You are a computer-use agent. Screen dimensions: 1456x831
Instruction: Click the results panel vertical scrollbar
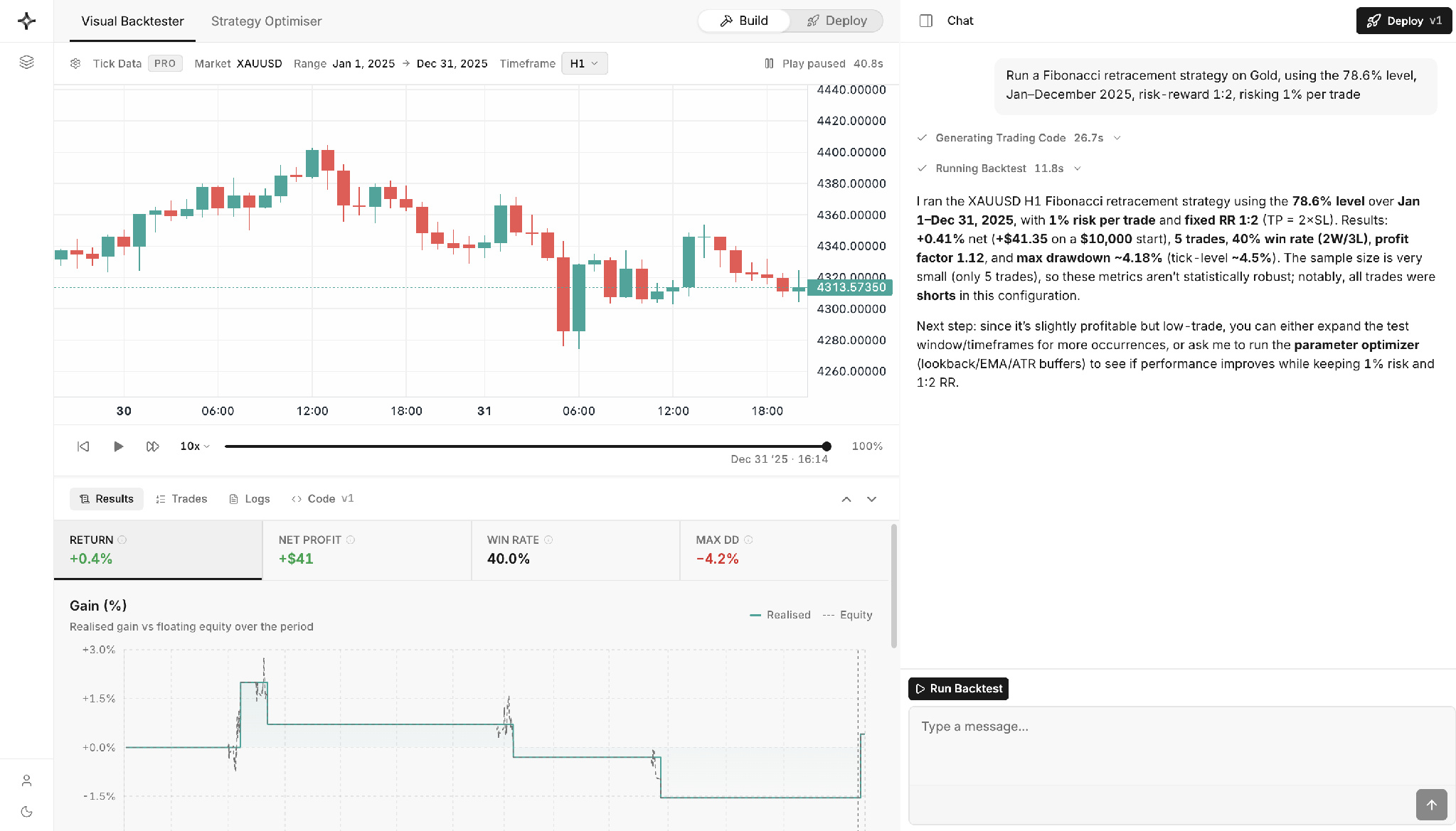[x=894, y=586]
